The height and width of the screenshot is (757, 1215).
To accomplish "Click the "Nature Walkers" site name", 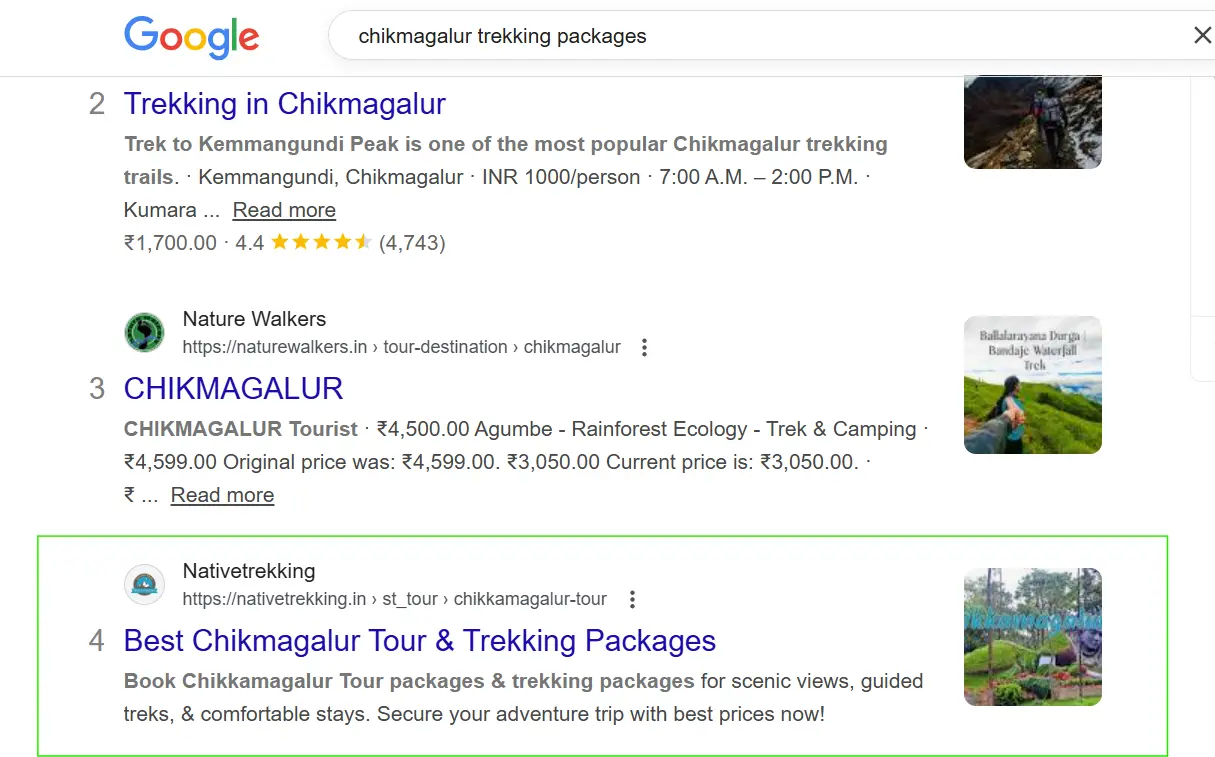I will (254, 319).
